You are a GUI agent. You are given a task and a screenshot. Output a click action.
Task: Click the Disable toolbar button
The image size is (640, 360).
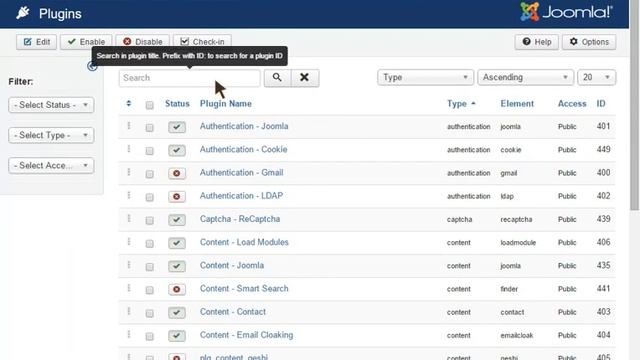pyautogui.click(x=142, y=42)
